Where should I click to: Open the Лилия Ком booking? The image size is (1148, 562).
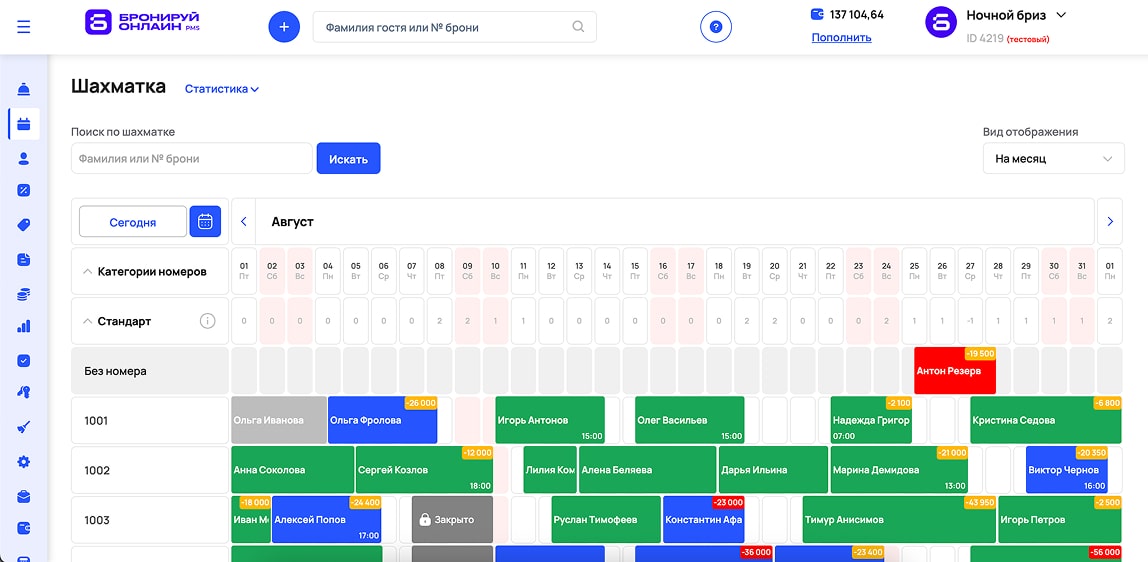[550, 470]
